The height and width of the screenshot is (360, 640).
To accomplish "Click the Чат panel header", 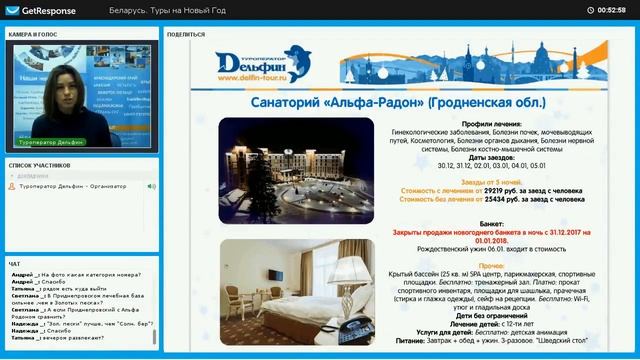I will (14, 264).
